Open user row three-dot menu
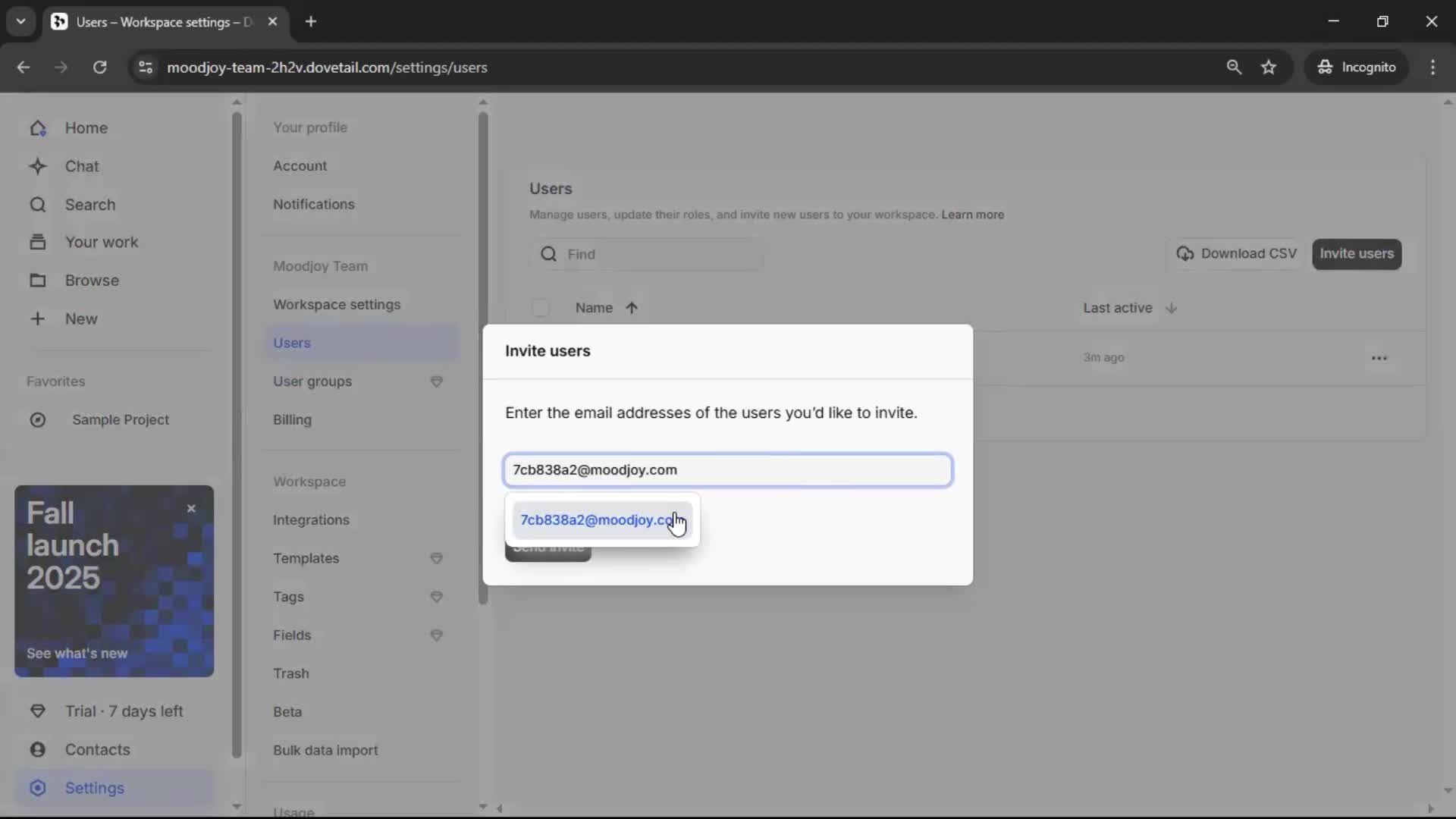The width and height of the screenshot is (1456, 819). pyautogui.click(x=1379, y=358)
